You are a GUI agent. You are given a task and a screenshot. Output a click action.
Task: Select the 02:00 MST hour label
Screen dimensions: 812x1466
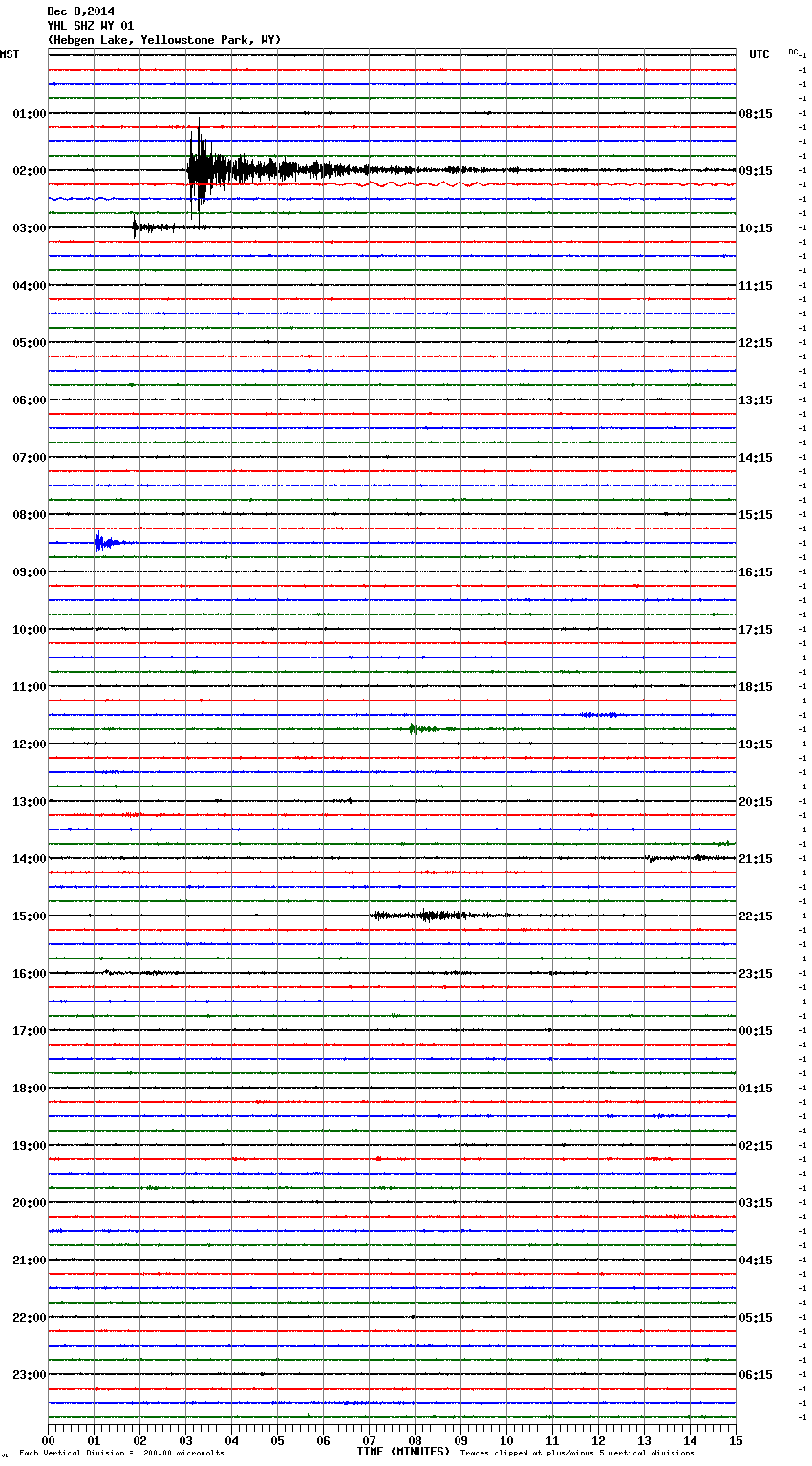point(29,171)
